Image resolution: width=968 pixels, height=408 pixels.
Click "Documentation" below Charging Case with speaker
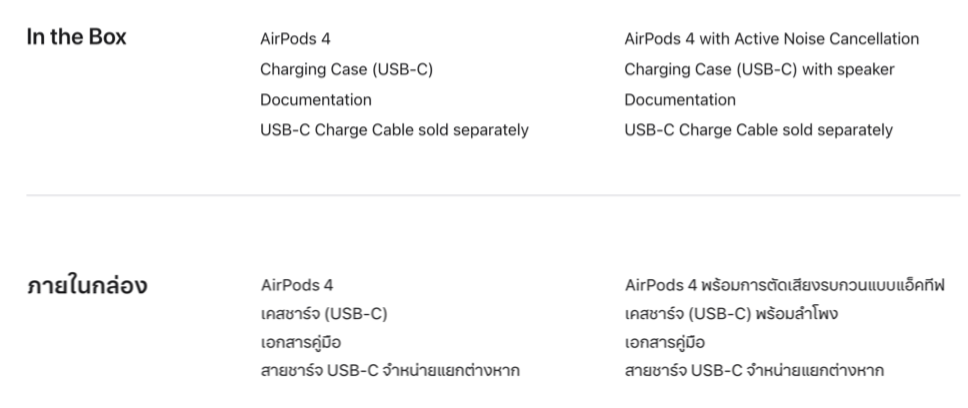pos(680,100)
